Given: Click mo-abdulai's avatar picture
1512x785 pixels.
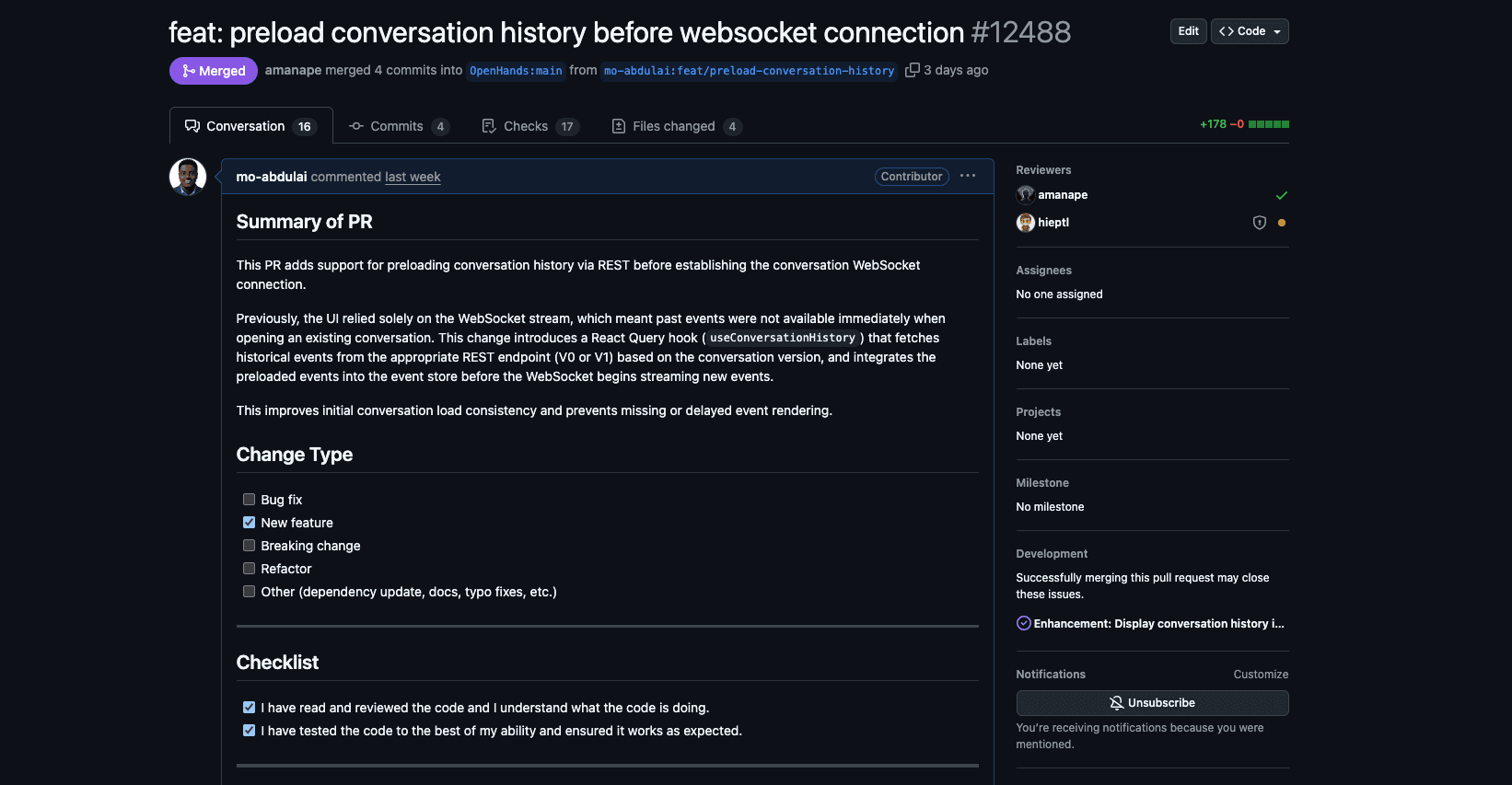Looking at the screenshot, I should [x=188, y=177].
